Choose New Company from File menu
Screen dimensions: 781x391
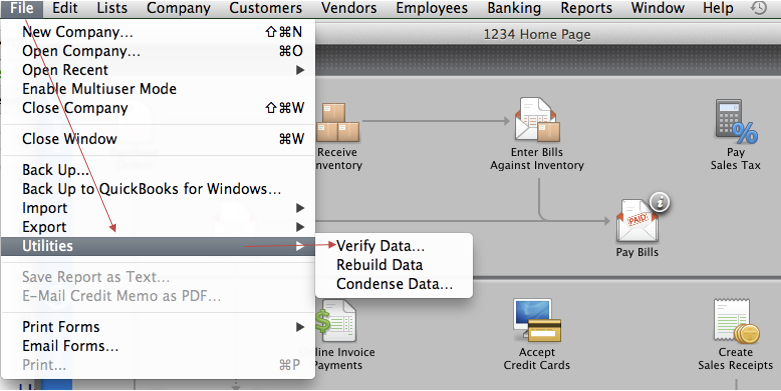pyautogui.click(x=158, y=32)
